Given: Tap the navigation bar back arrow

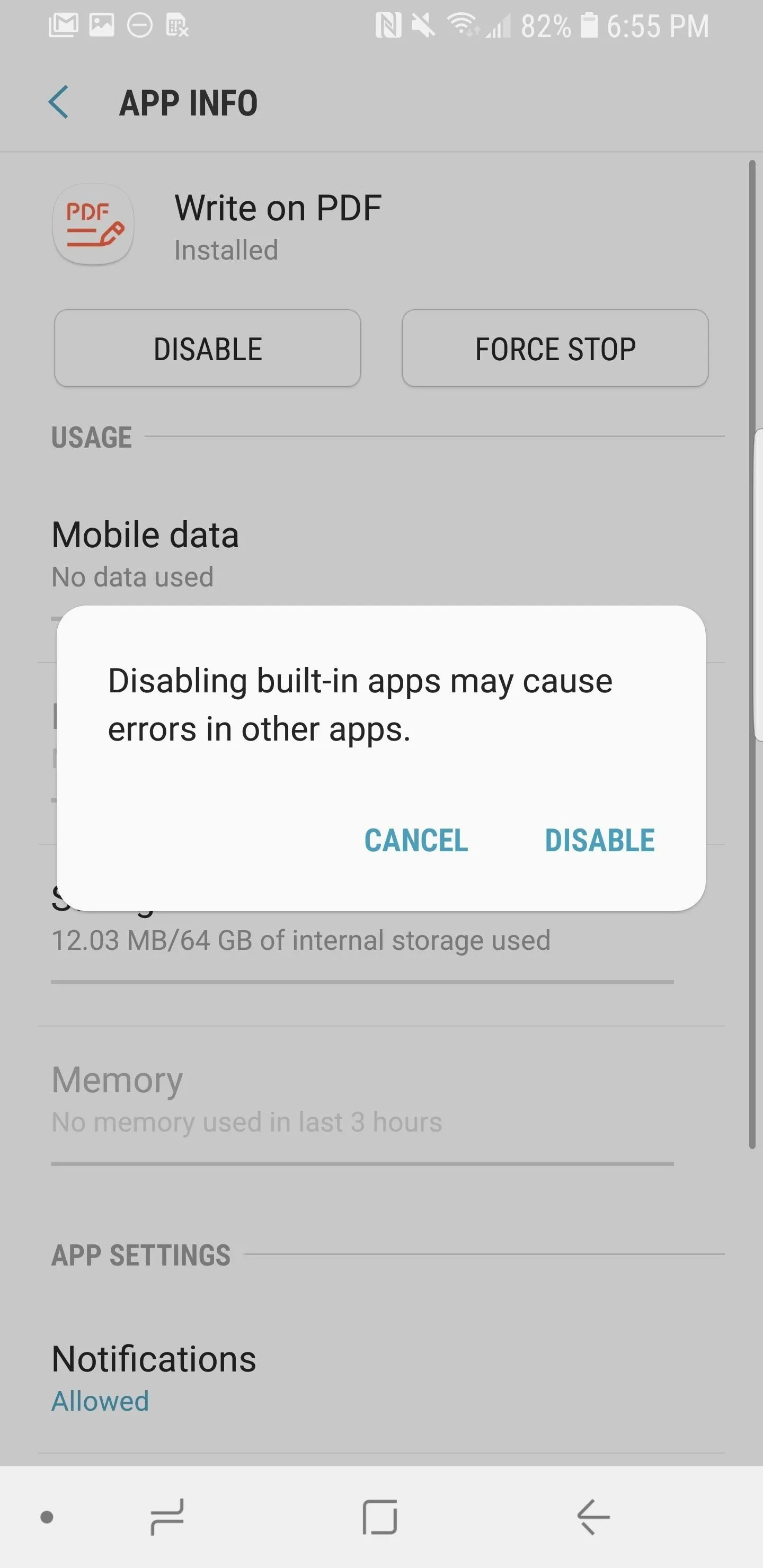Looking at the screenshot, I should pyautogui.click(x=593, y=1517).
